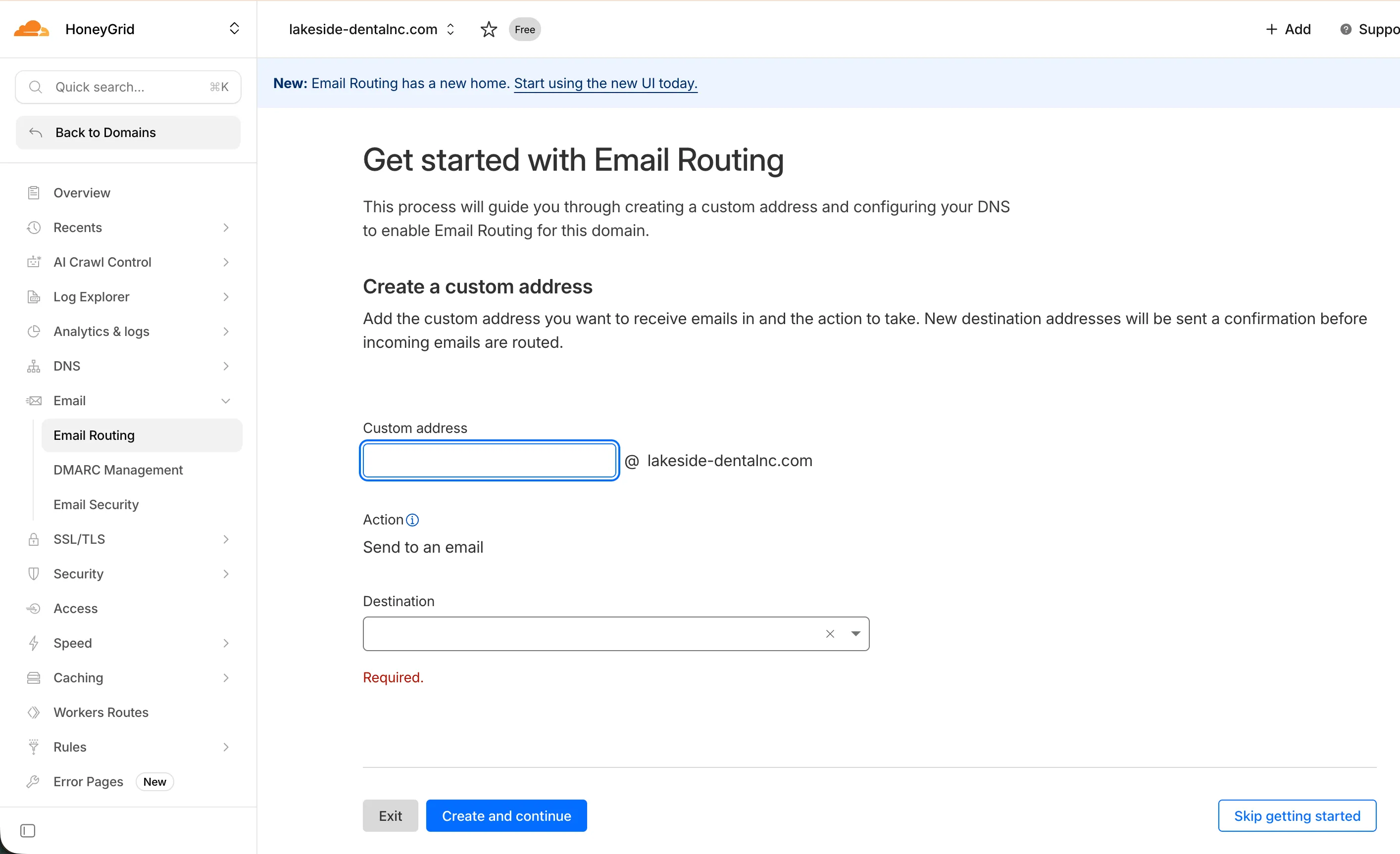This screenshot has width=1400, height=854.
Task: Focus the Custom address input field
Action: tap(489, 461)
